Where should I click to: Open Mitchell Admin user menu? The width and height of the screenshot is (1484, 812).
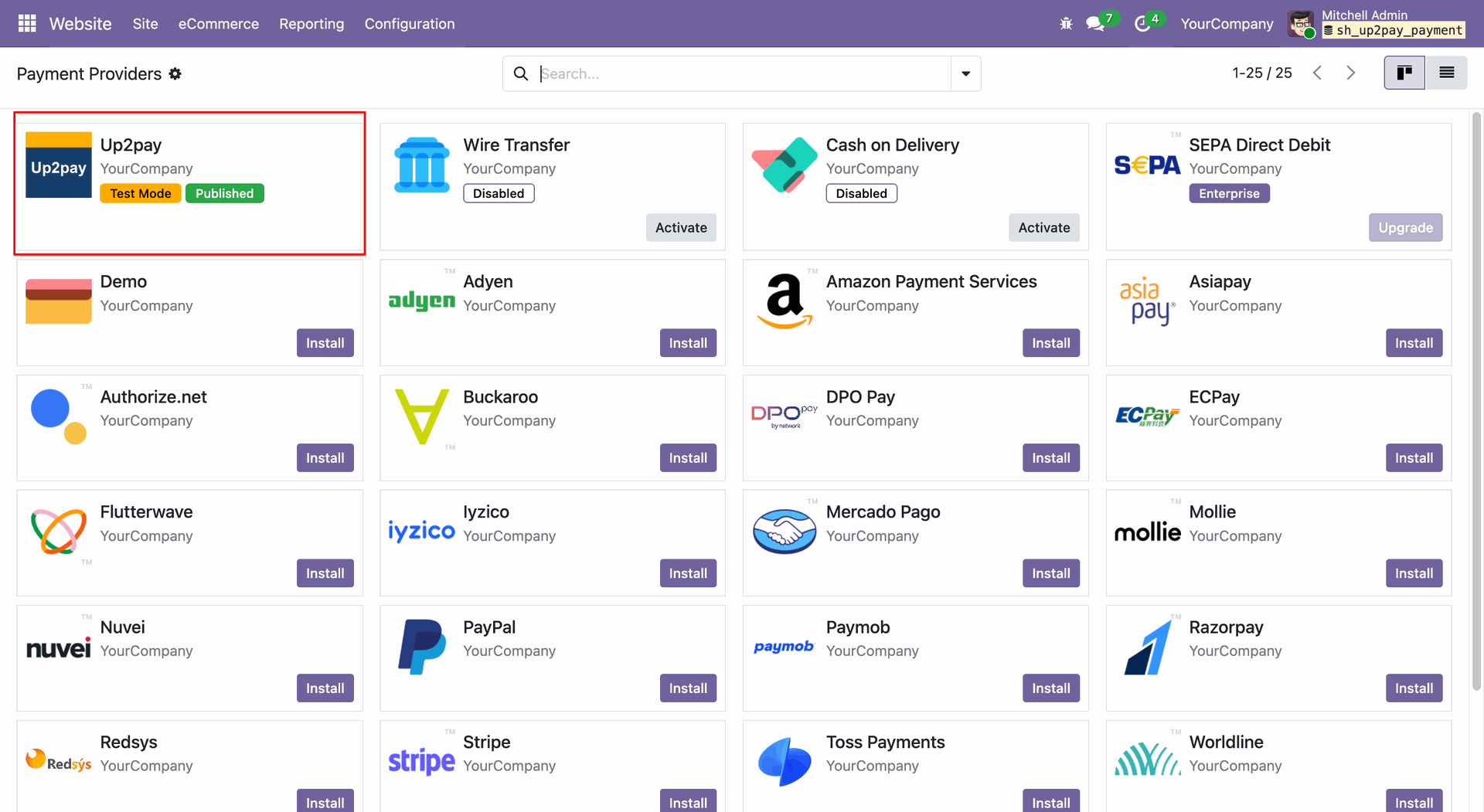tap(1377, 24)
